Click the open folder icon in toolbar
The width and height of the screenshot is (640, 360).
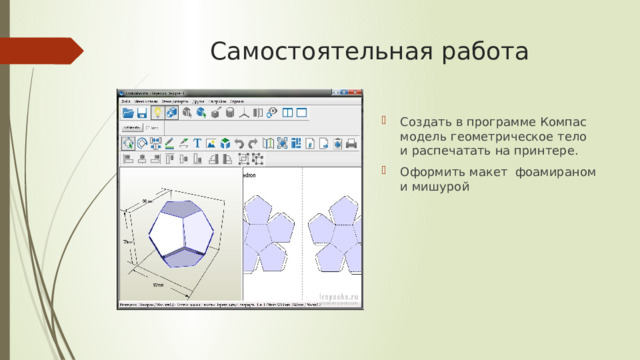coord(128,113)
